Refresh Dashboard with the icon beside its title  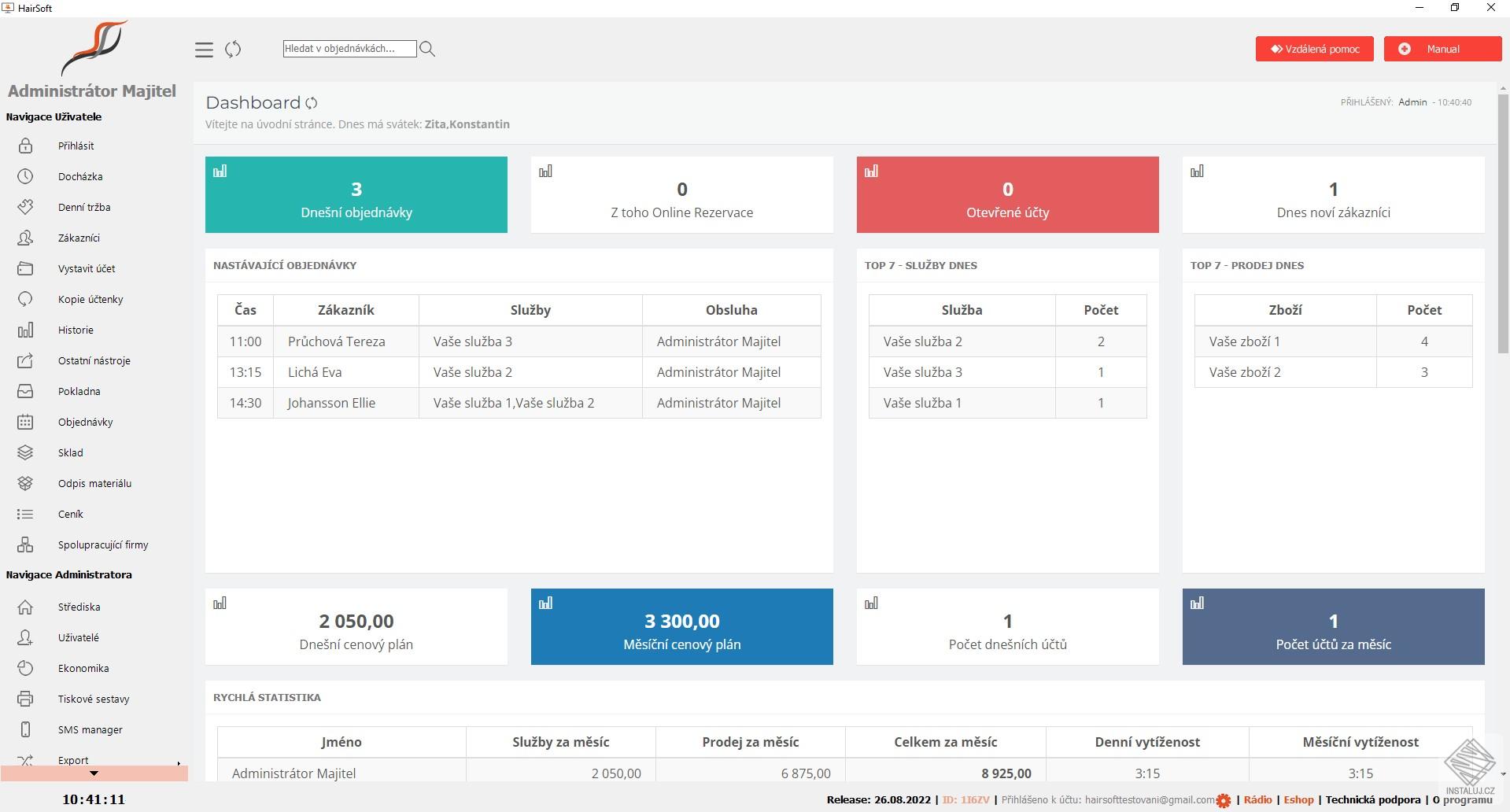312,103
